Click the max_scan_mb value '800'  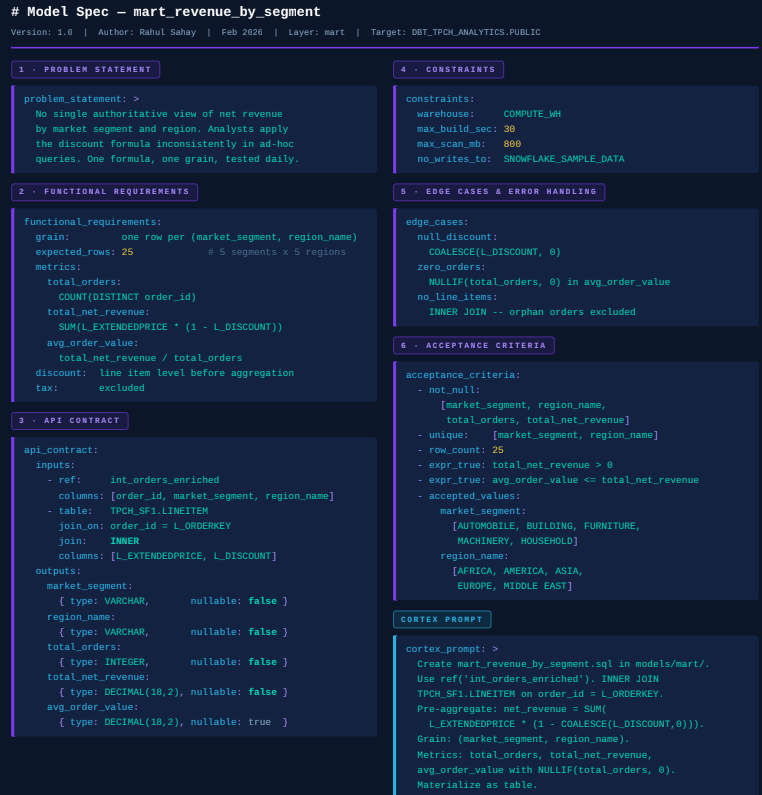click(512, 144)
